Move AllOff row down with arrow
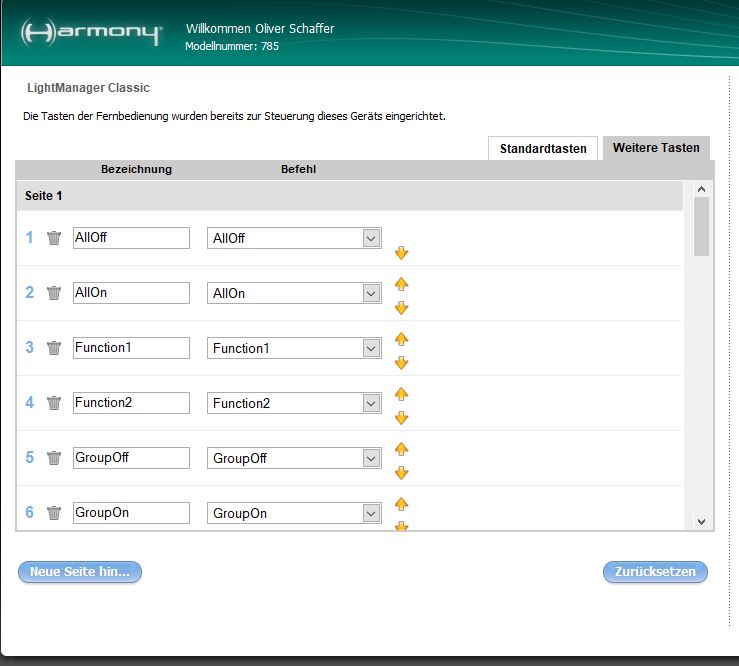Screen dimensions: 739x666 point(402,253)
